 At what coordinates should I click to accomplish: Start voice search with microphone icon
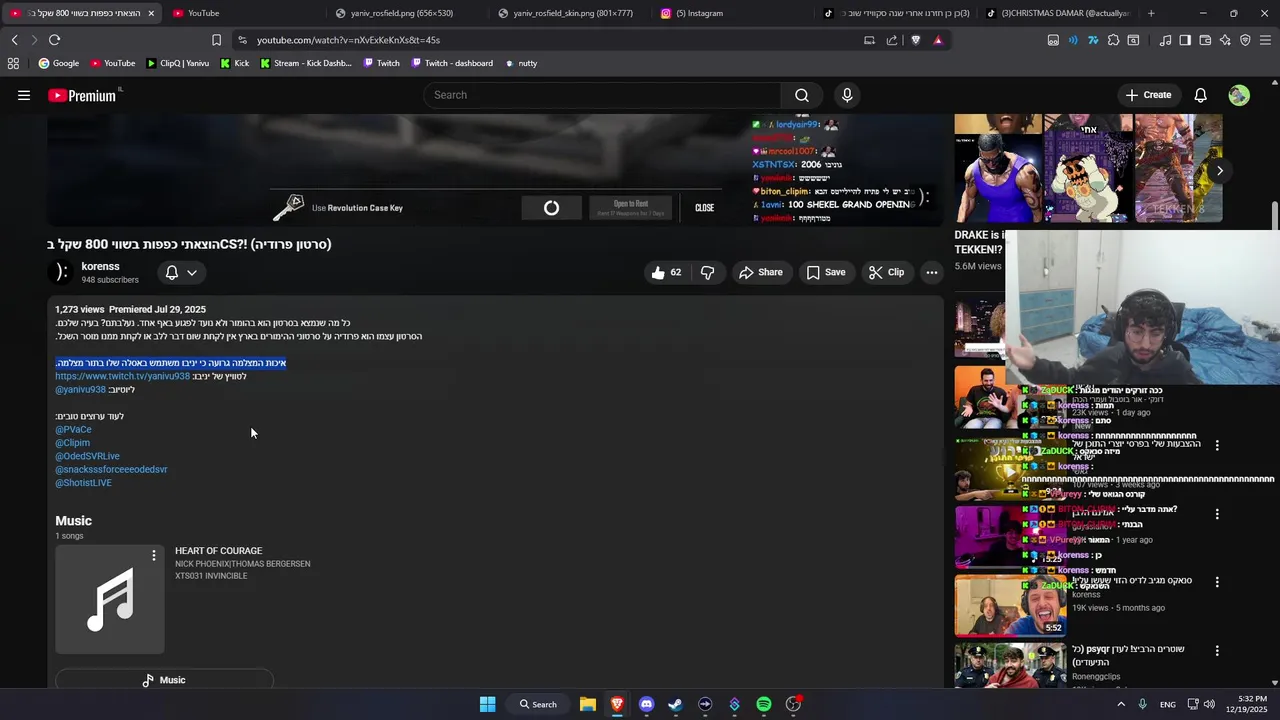[x=847, y=95]
